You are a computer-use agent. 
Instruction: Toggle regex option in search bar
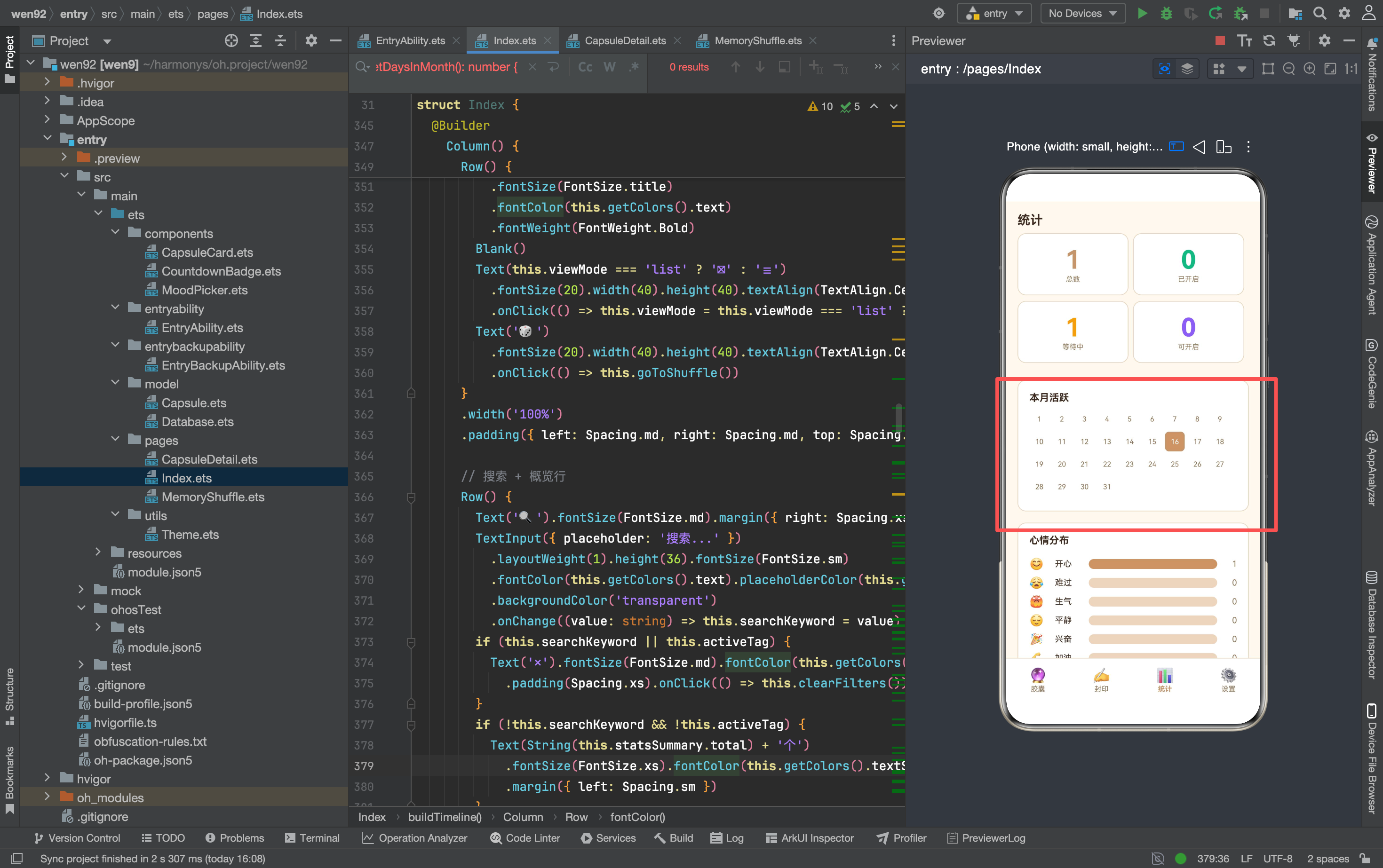tap(634, 67)
